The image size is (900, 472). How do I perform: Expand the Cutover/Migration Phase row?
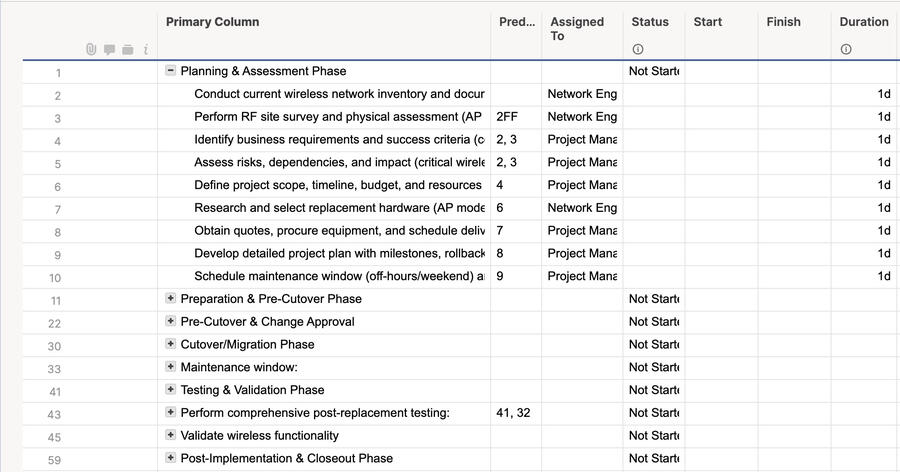[x=171, y=344]
